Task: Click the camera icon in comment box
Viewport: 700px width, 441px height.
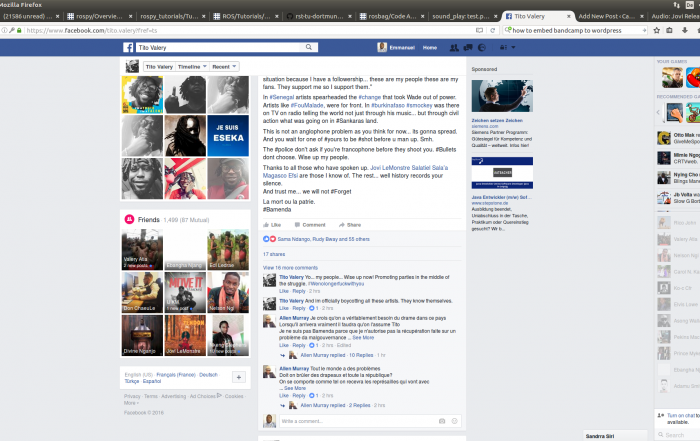Action: 441,421
